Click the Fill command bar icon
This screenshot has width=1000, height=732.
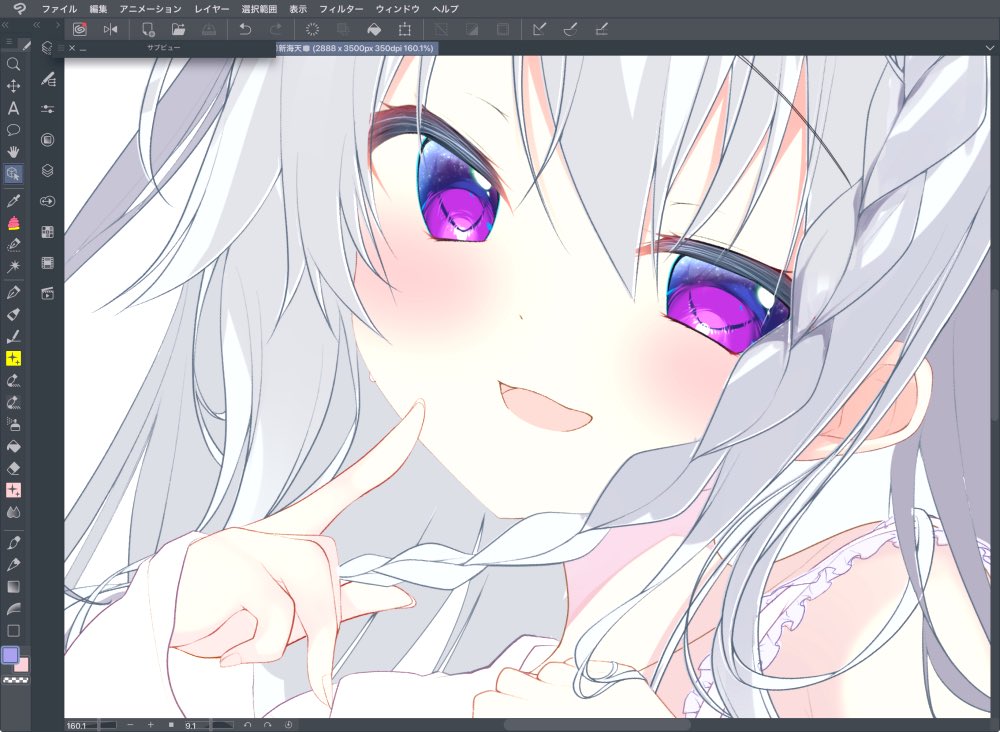coord(374,29)
